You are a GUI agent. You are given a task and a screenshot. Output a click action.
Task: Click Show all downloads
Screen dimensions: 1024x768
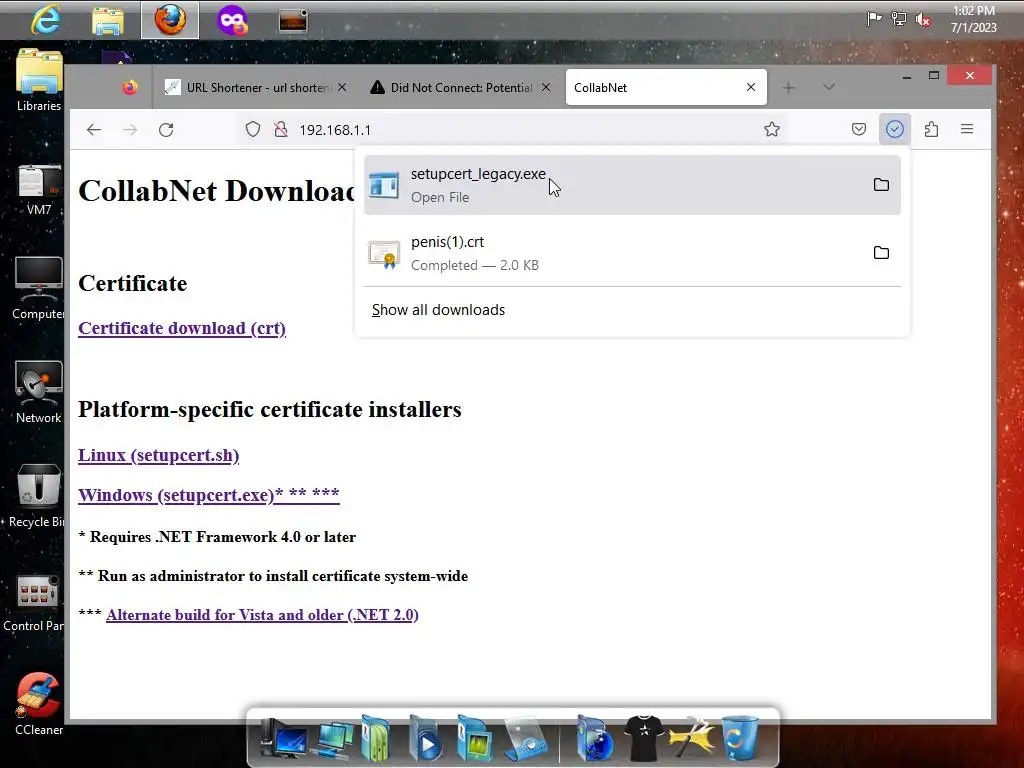(438, 310)
